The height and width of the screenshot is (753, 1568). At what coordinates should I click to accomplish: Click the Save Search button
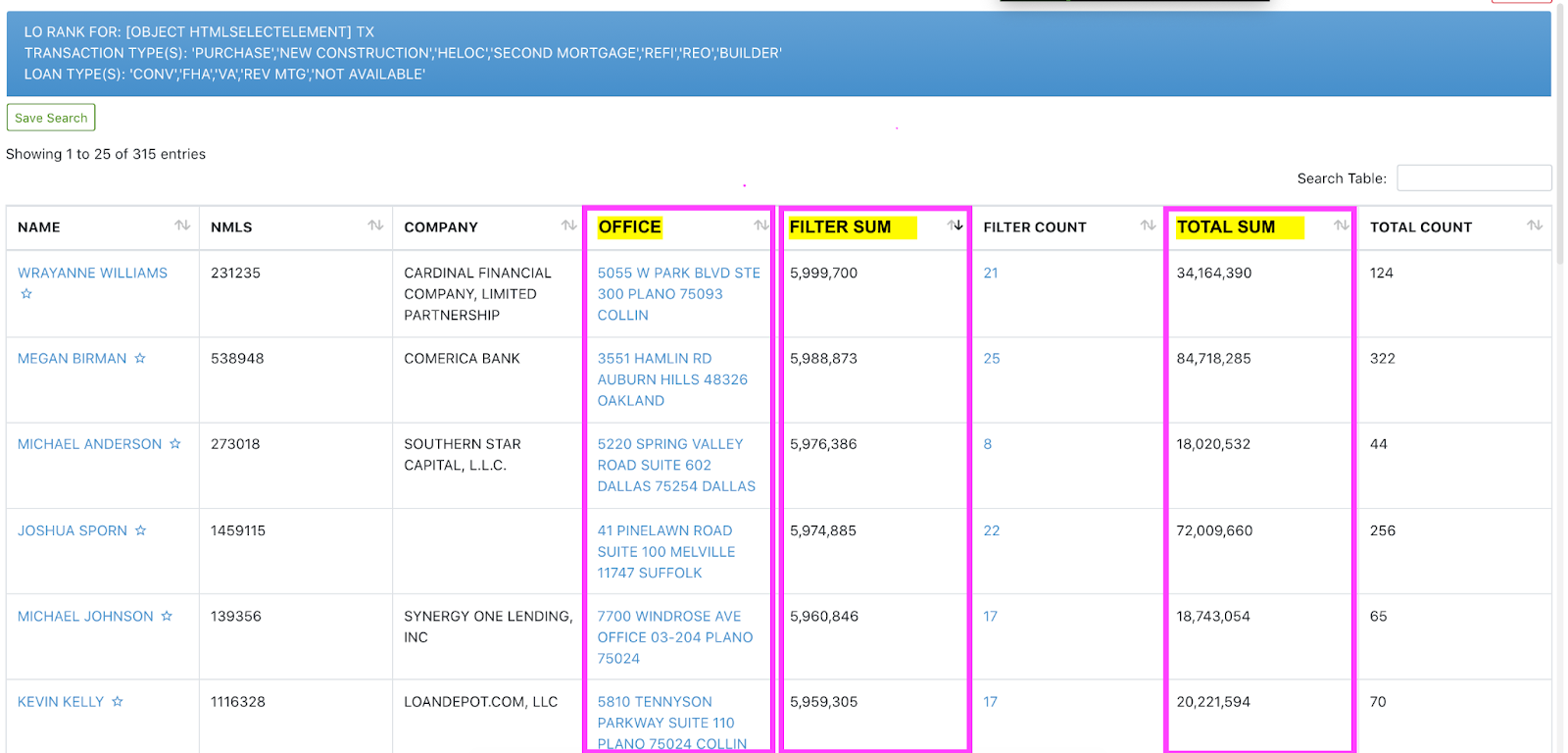[x=51, y=118]
